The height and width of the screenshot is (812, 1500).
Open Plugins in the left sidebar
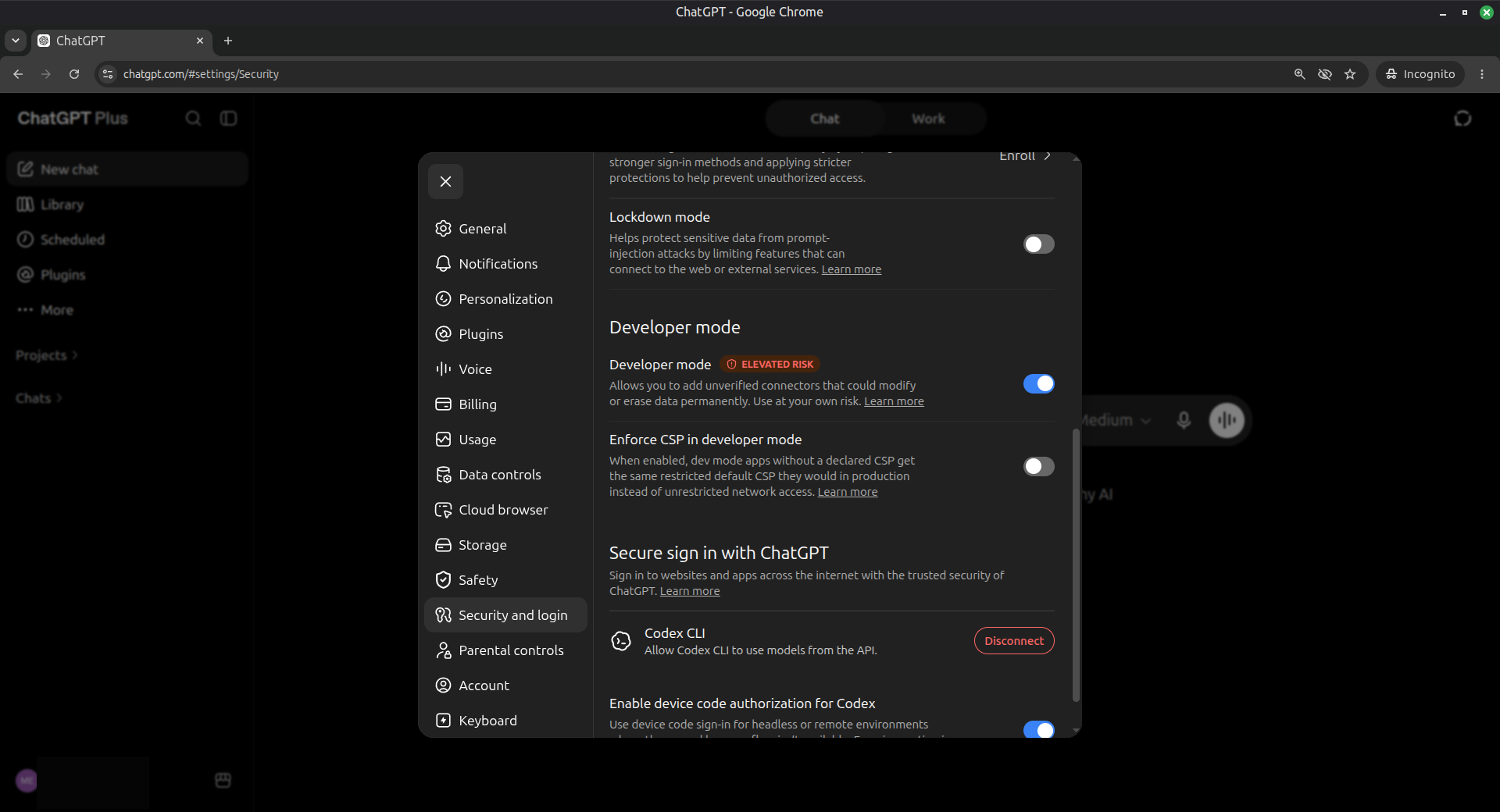point(127,275)
